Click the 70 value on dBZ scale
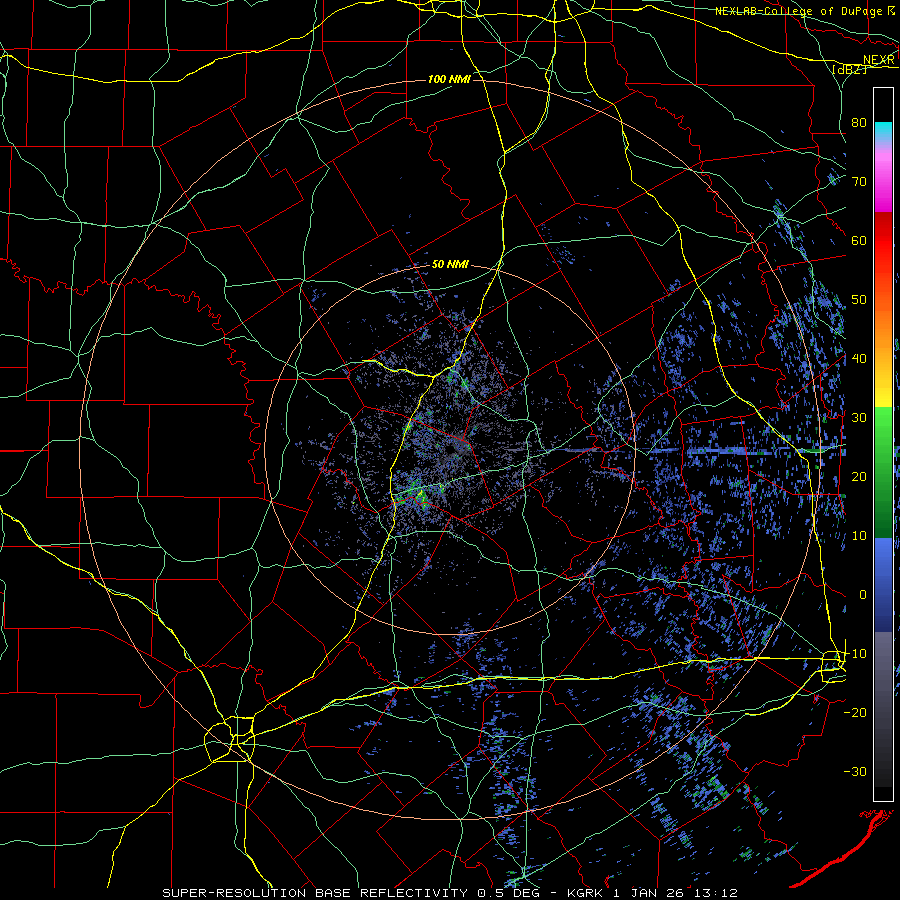900x900 pixels. click(x=859, y=182)
